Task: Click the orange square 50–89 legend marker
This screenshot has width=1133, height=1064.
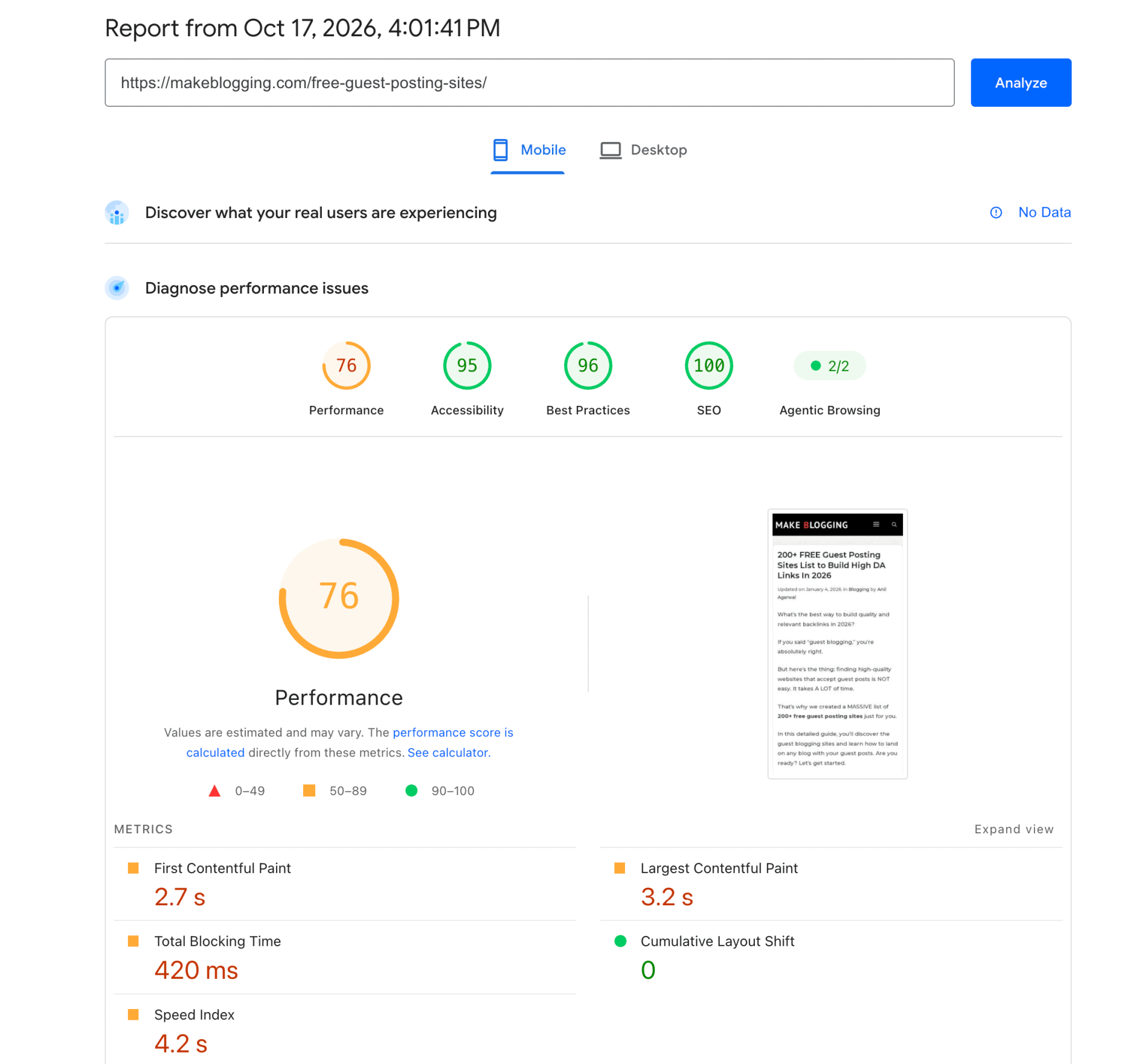Action: 309,790
